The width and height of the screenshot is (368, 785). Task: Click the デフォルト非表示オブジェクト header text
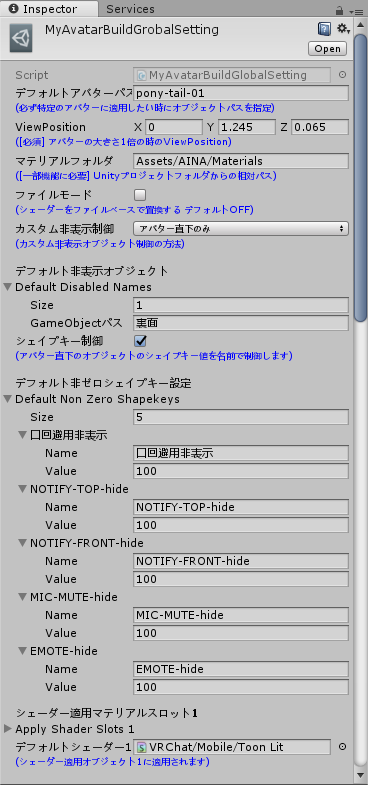click(92, 271)
